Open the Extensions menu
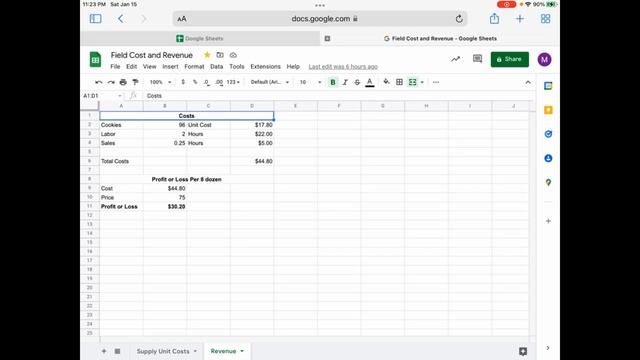This screenshot has height=360, width=640. click(x=265, y=67)
